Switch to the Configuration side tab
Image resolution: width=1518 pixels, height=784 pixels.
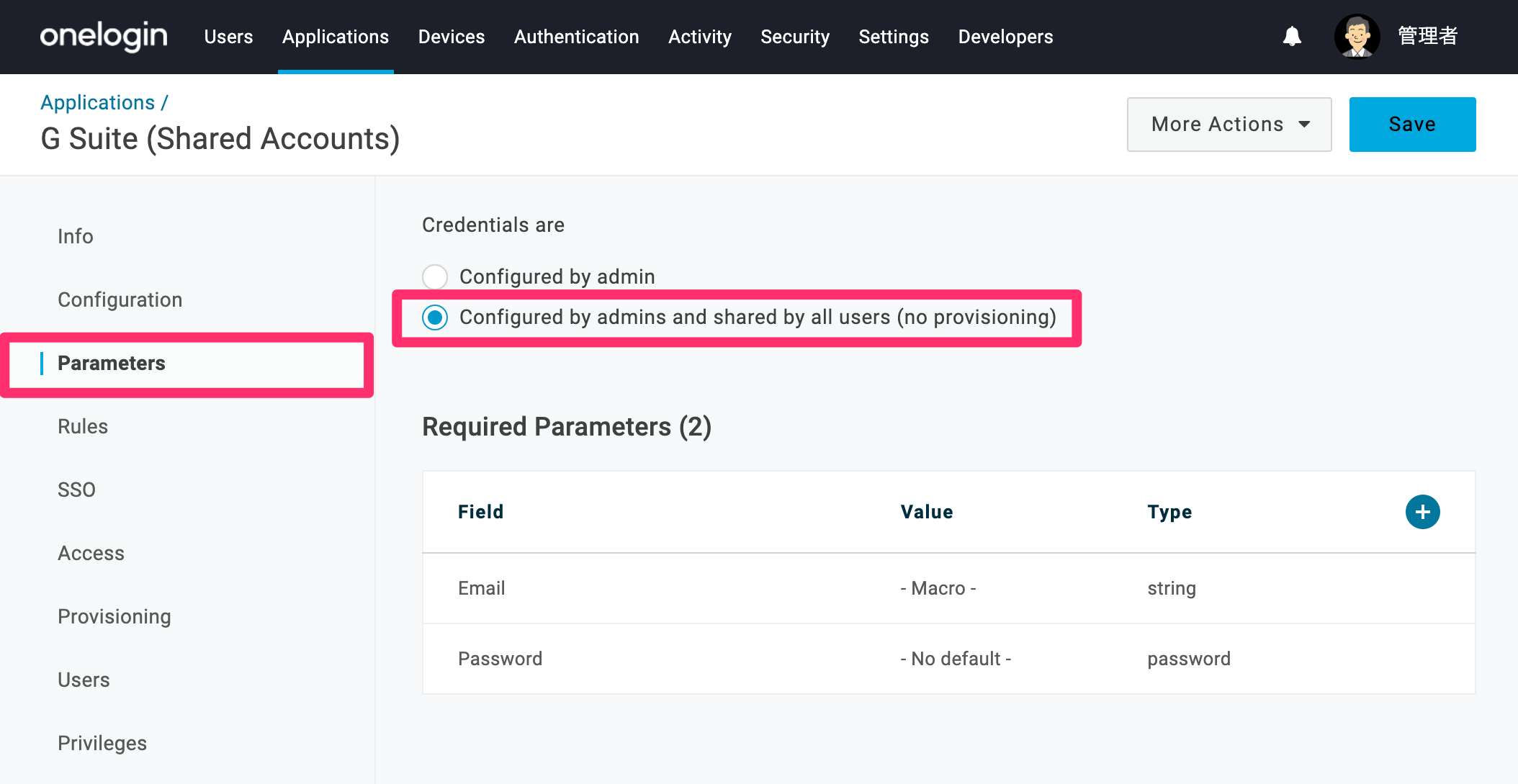120,299
